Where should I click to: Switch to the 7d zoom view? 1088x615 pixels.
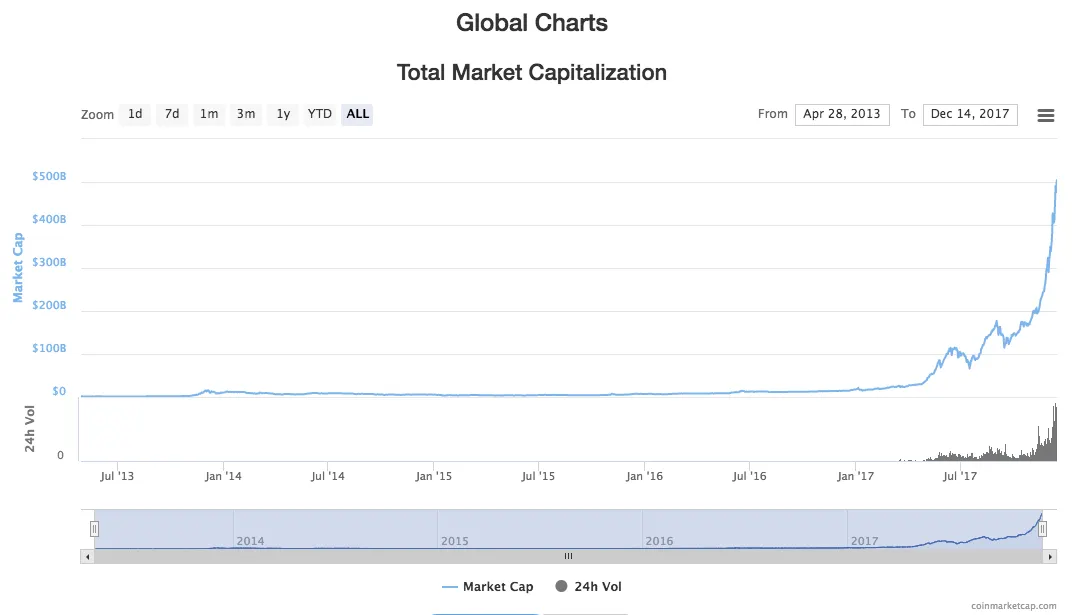[171, 114]
